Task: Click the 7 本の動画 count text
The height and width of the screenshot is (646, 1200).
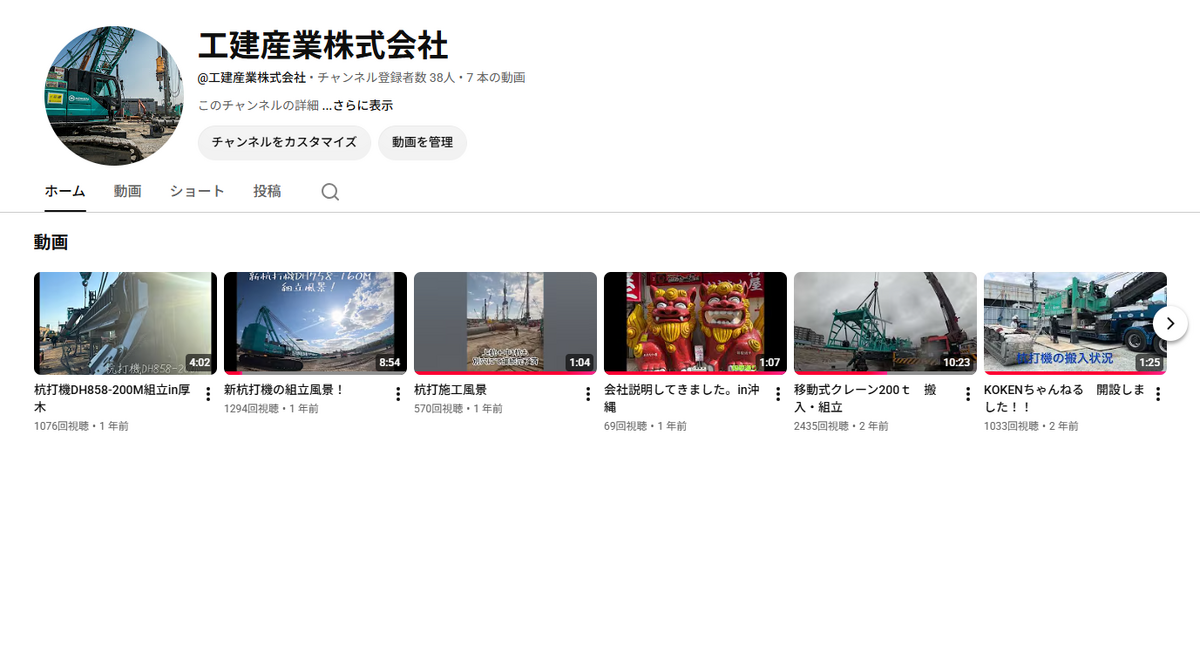Action: click(496, 77)
